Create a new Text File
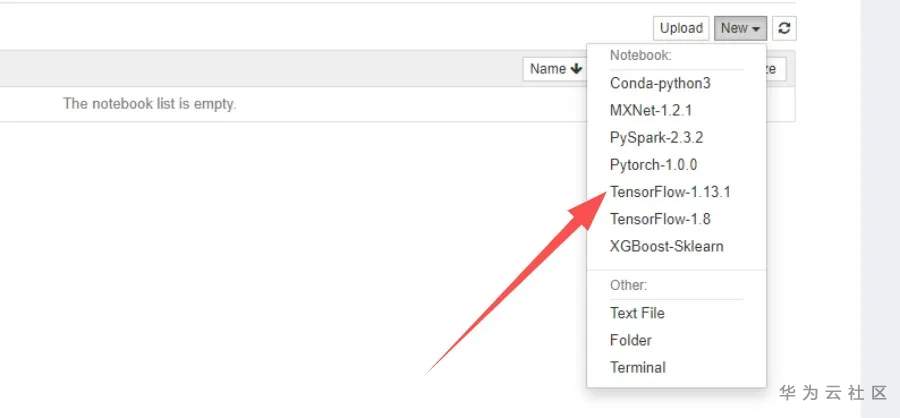 pos(637,313)
